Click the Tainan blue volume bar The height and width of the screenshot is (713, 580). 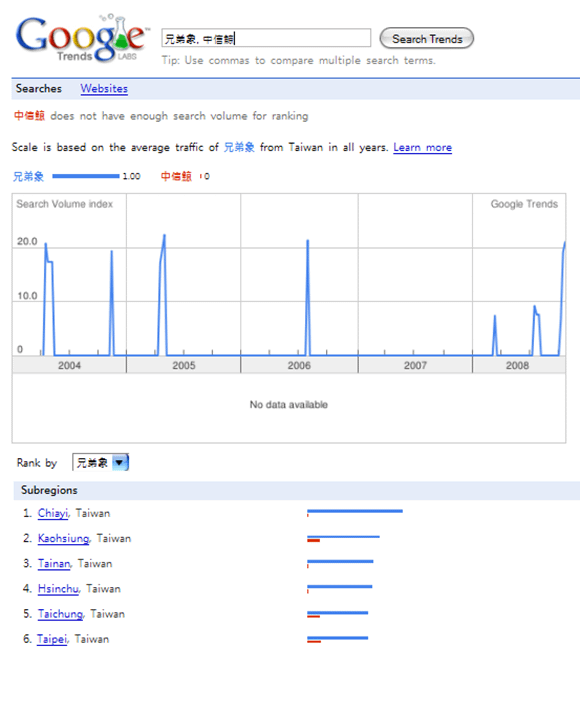click(x=340, y=562)
